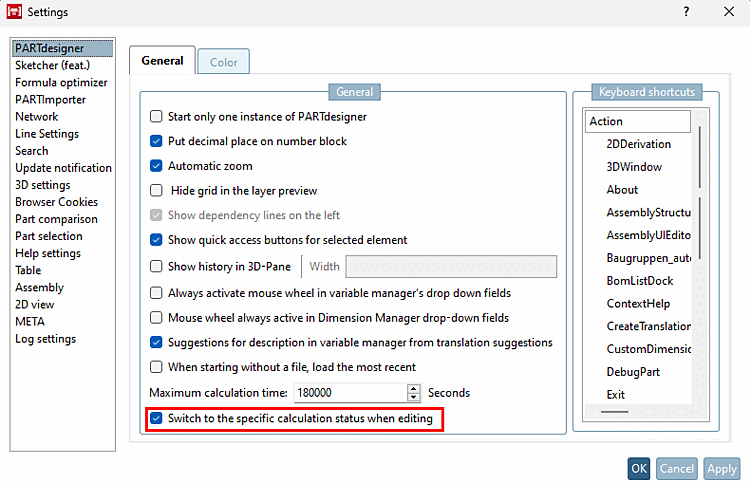Click the OK button
Viewport: 750px width, 483px height.
click(x=639, y=469)
